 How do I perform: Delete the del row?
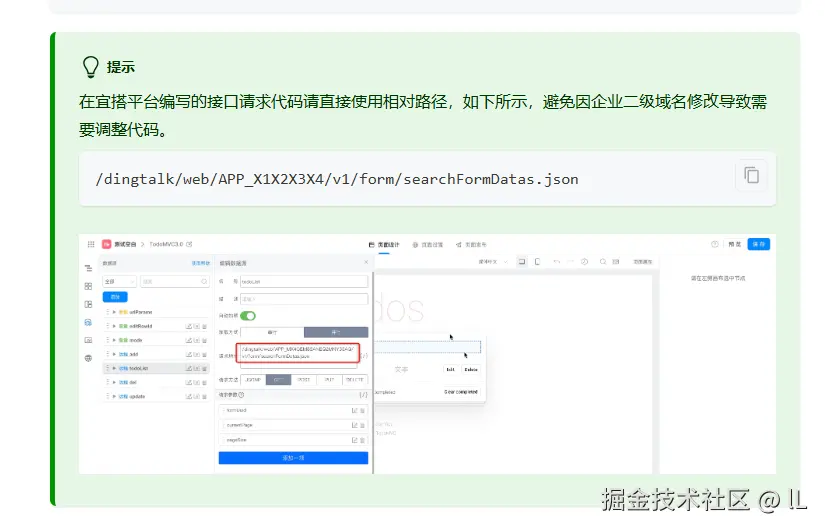tap(205, 383)
